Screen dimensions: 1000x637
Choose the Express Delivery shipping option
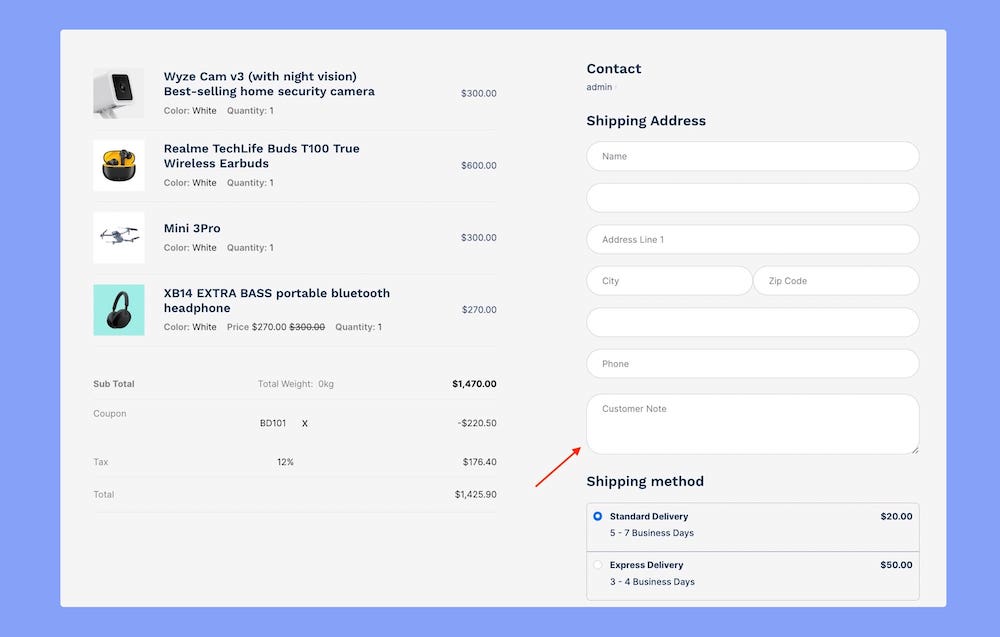[598, 565]
